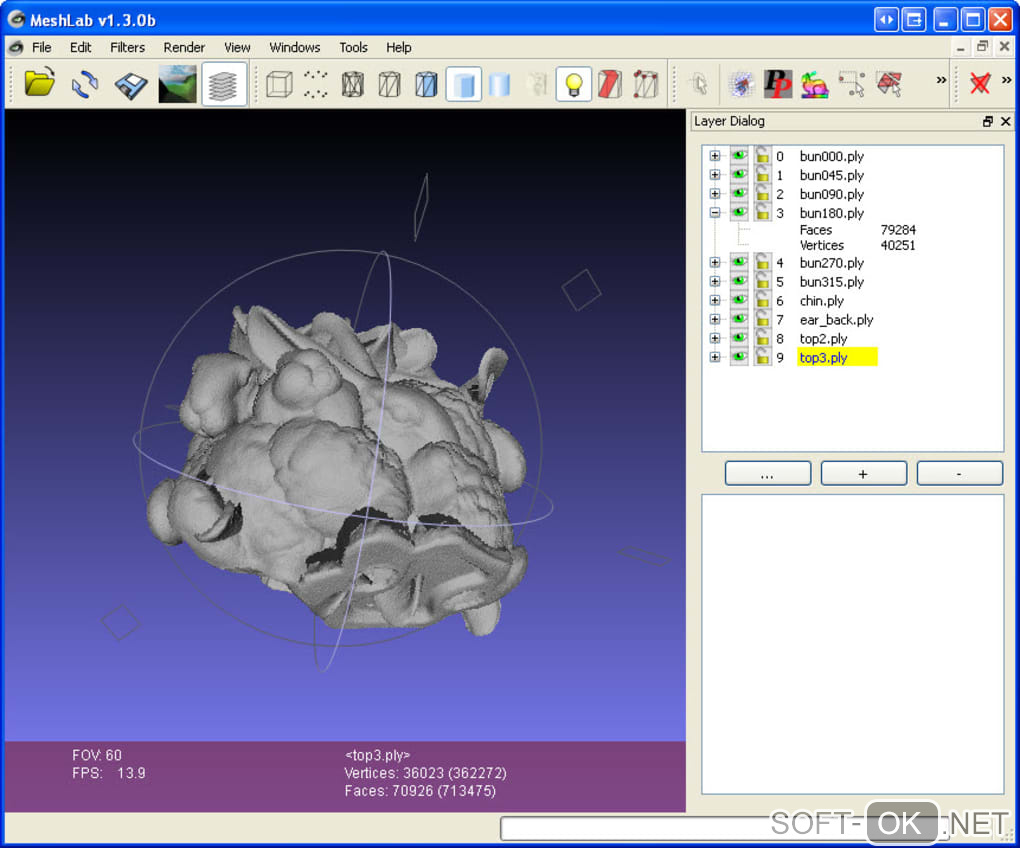Take a snapshot using the landscape icon
Viewport: 1020px width, 848px height.
177,84
